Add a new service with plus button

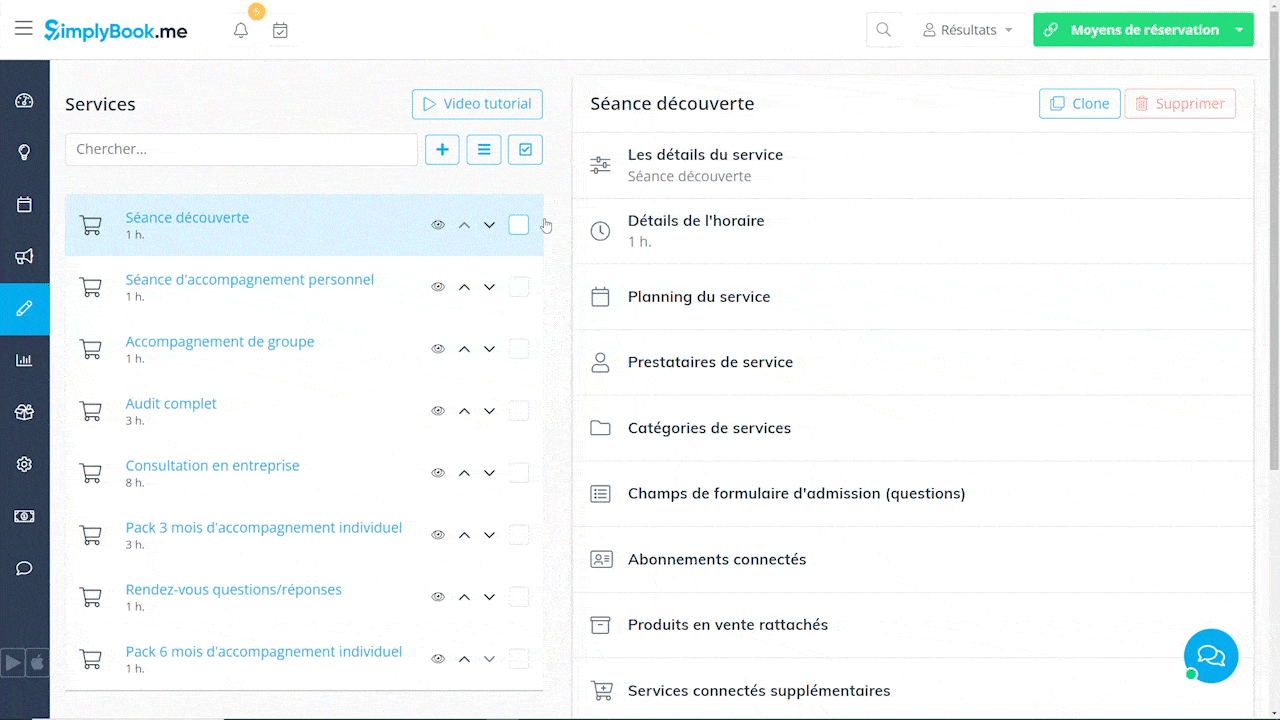click(442, 150)
